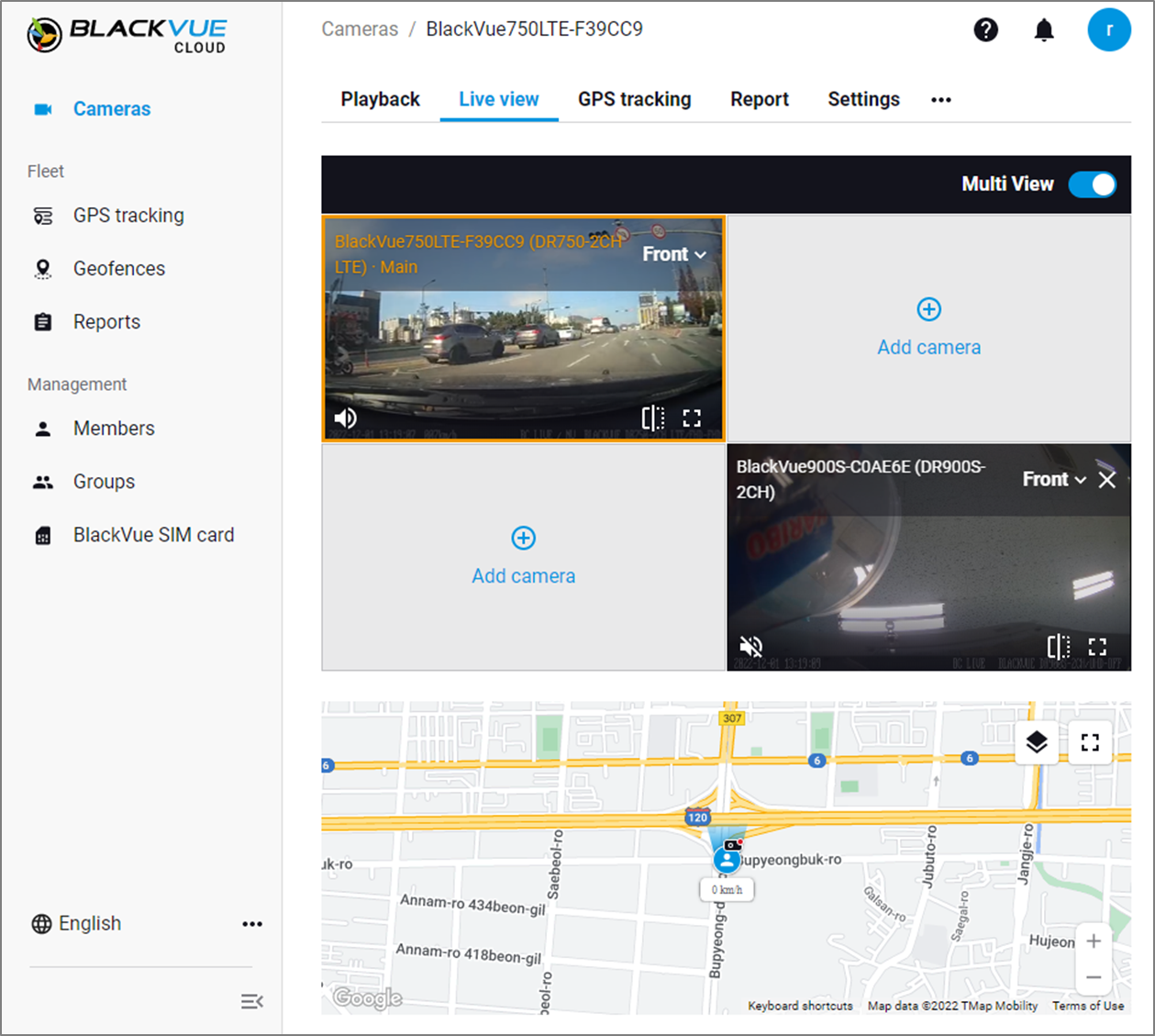
Task: Open Groups in the sidebar
Action: 104,482
